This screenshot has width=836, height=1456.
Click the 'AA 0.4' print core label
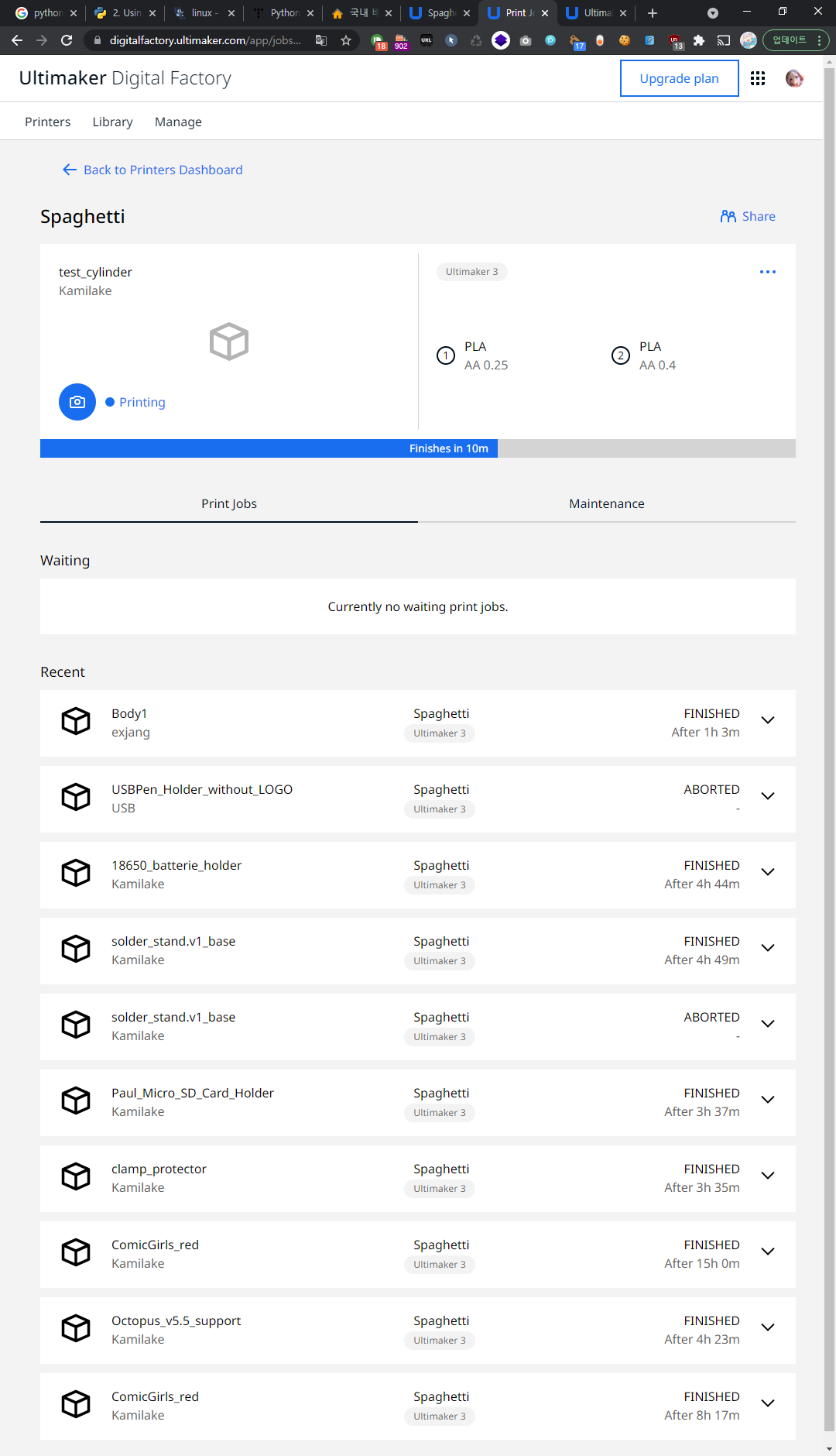(658, 365)
